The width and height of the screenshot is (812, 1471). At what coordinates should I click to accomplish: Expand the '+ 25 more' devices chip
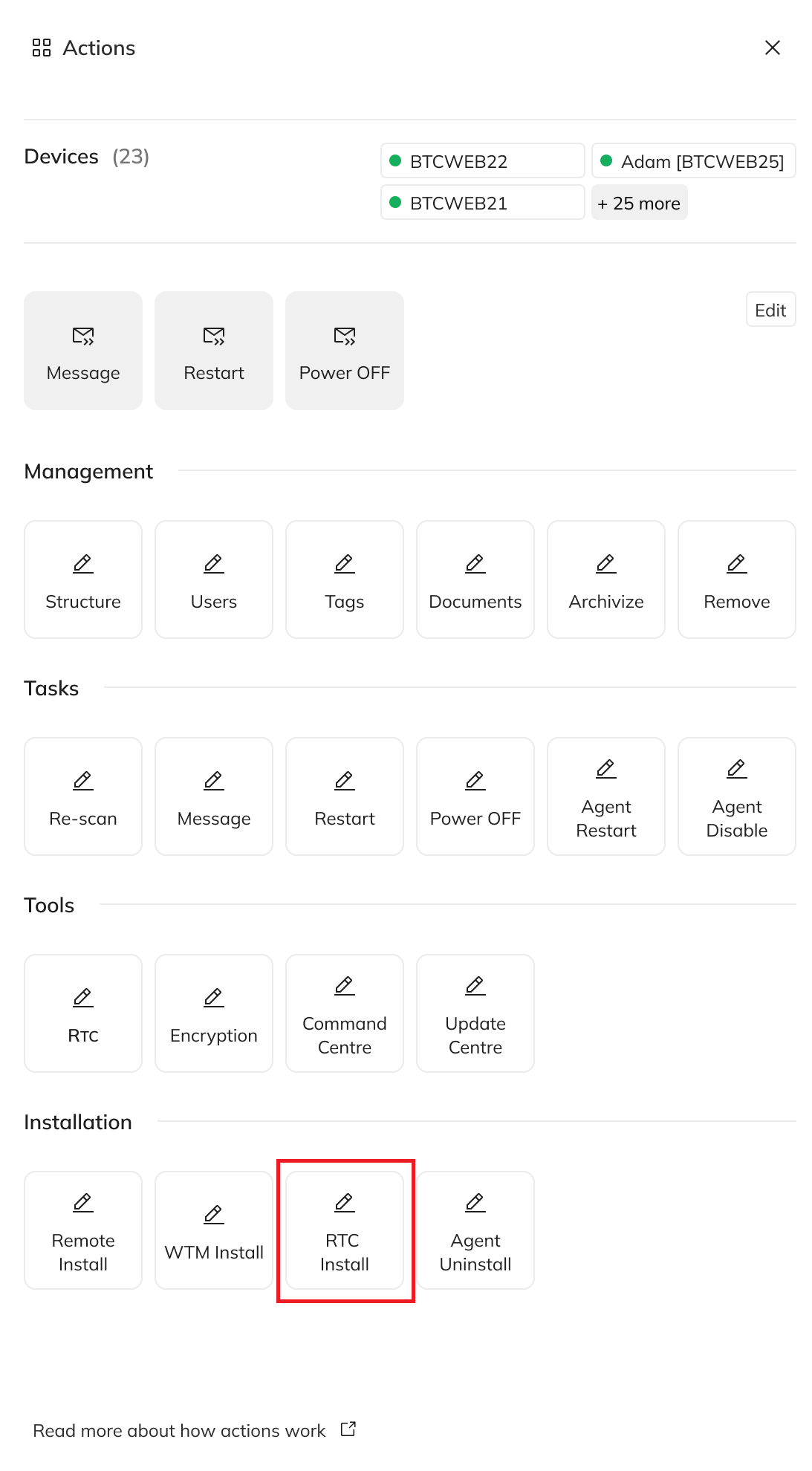click(x=639, y=203)
